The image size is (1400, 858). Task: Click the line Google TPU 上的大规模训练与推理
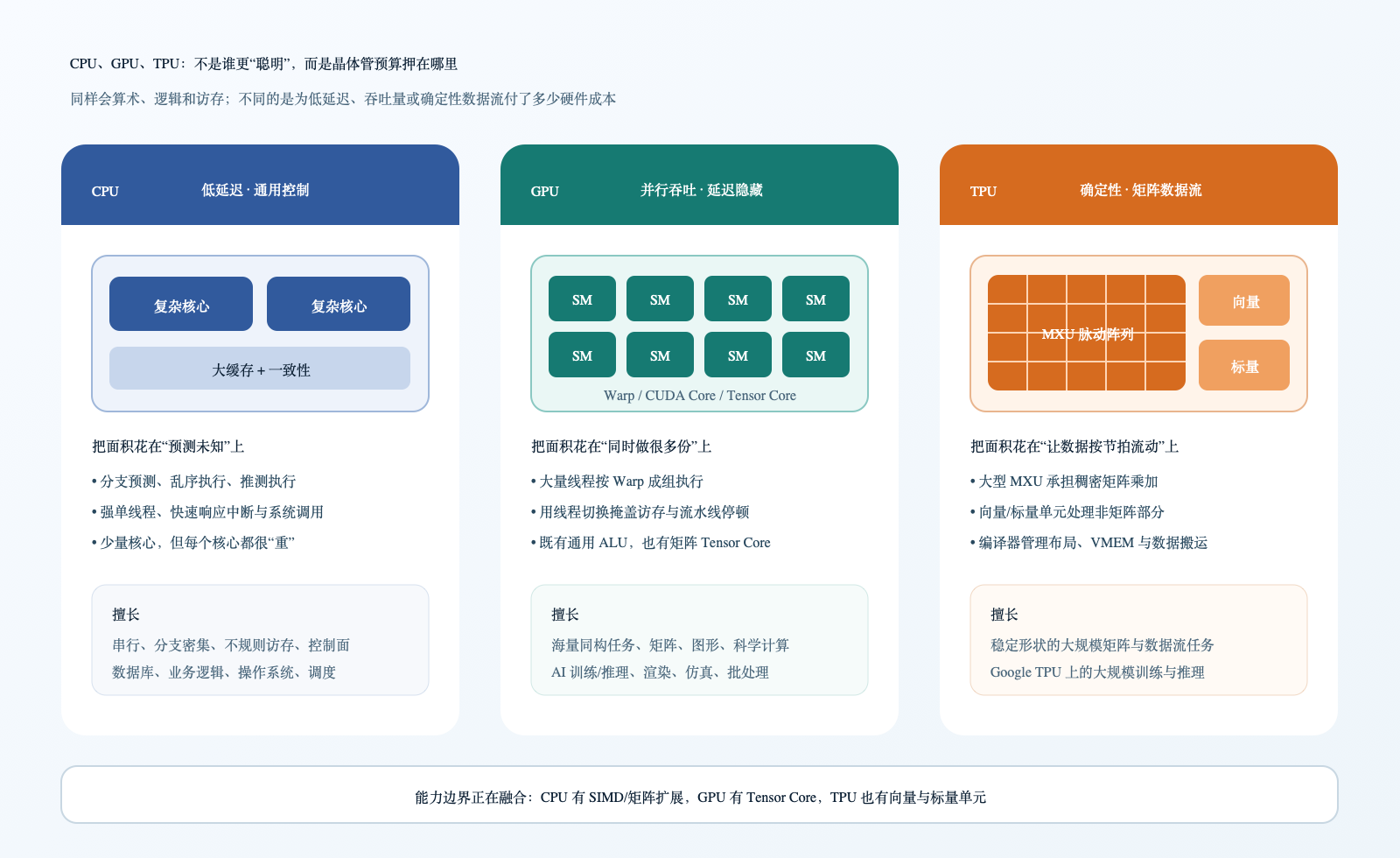click(x=1097, y=672)
